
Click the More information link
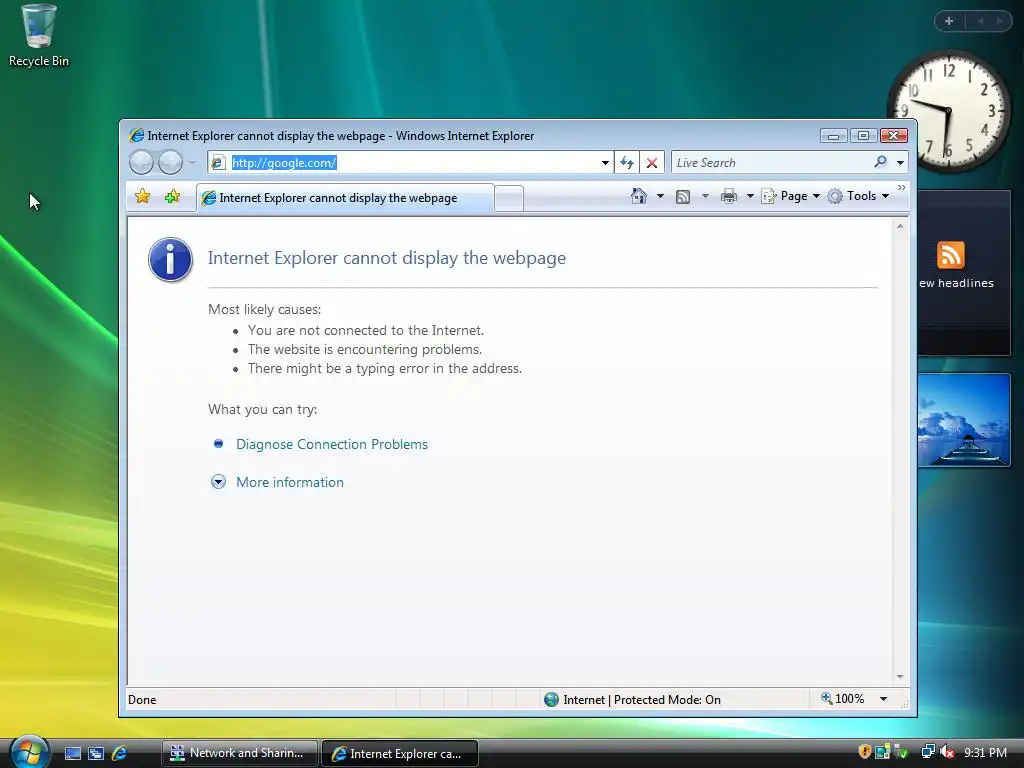[289, 482]
